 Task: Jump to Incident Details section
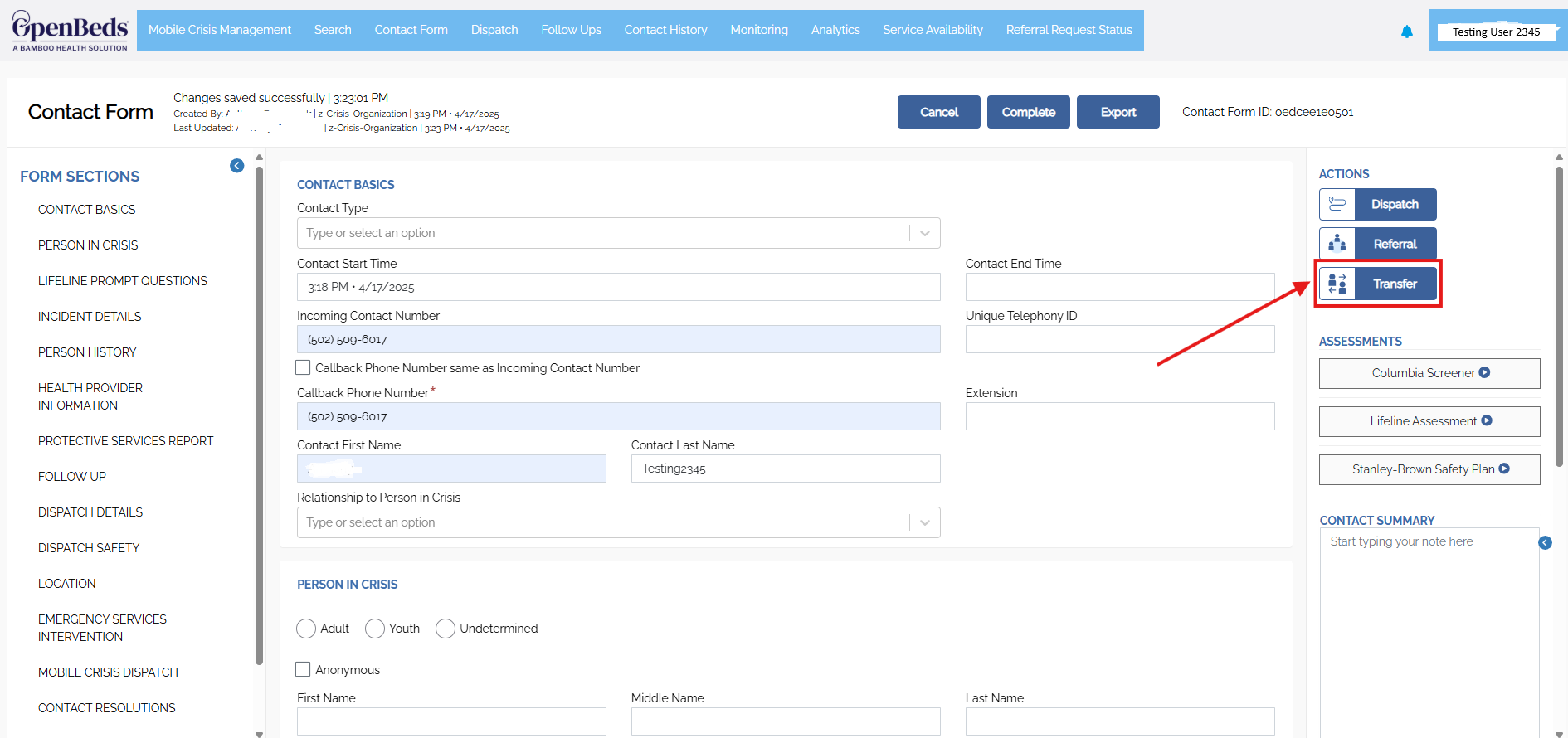click(90, 317)
